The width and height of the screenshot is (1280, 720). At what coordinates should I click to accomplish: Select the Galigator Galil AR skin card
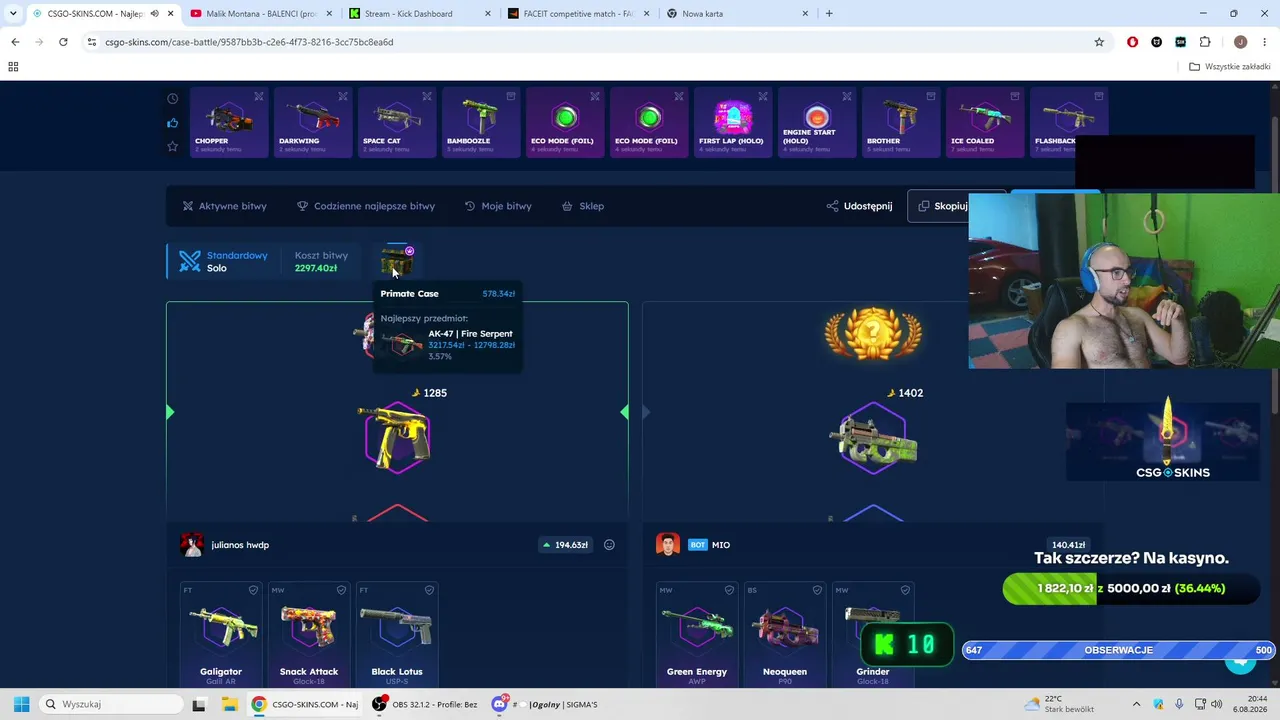coord(221,633)
